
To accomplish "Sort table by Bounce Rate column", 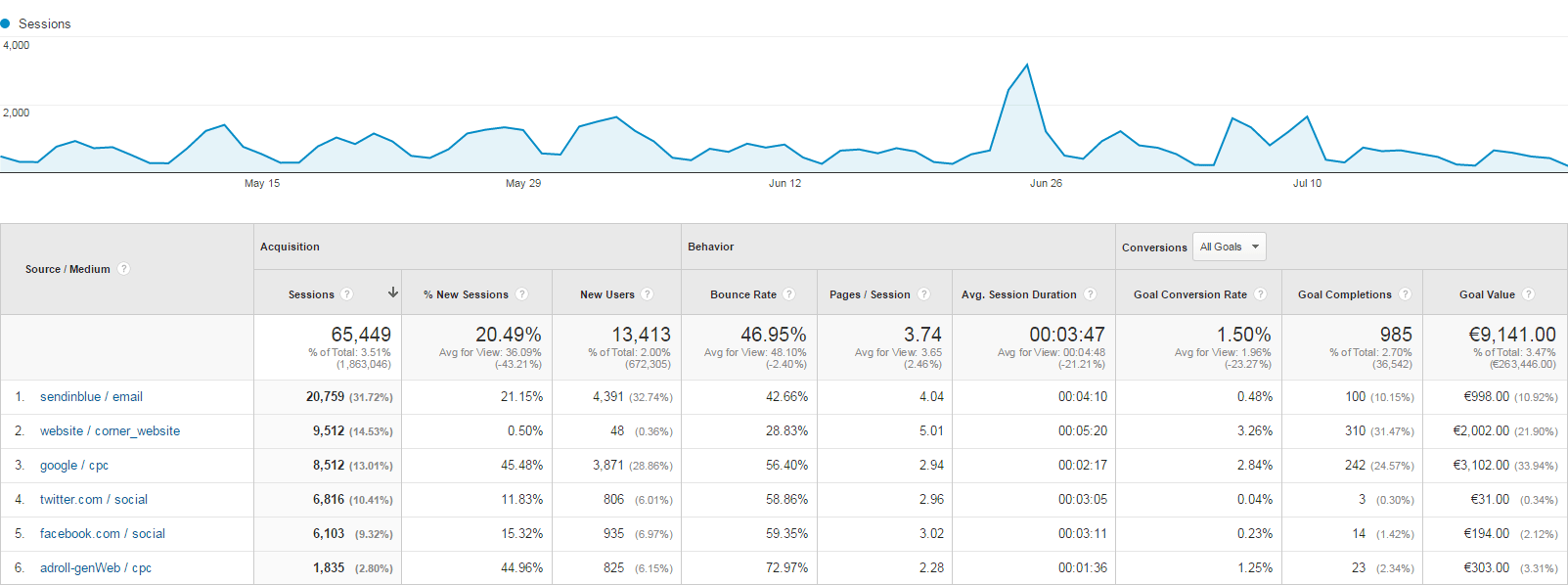I will pyautogui.click(x=742, y=294).
